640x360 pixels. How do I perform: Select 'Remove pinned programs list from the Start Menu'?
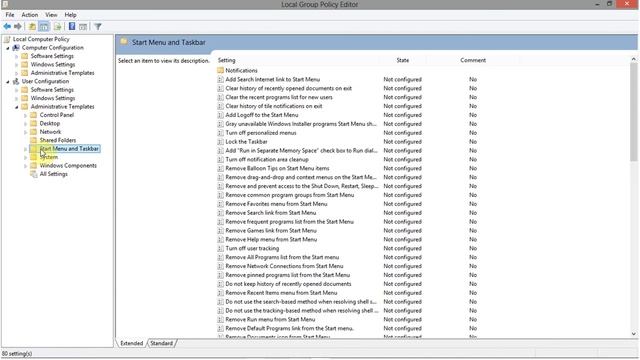pyautogui.click(x=288, y=275)
